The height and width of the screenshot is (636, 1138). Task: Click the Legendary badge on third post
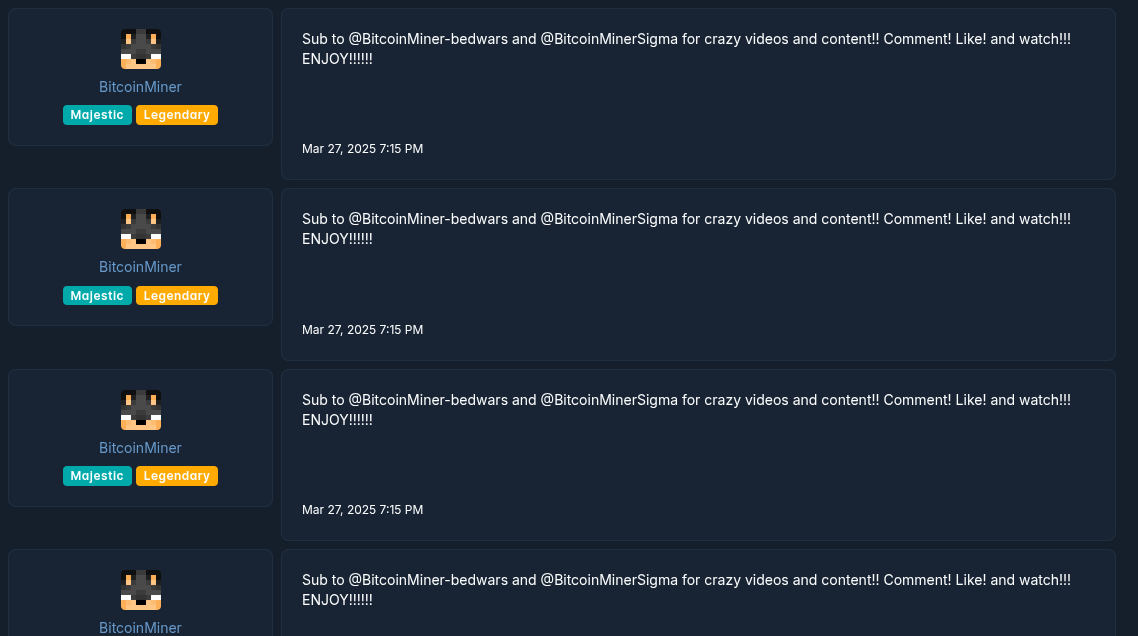pos(176,476)
